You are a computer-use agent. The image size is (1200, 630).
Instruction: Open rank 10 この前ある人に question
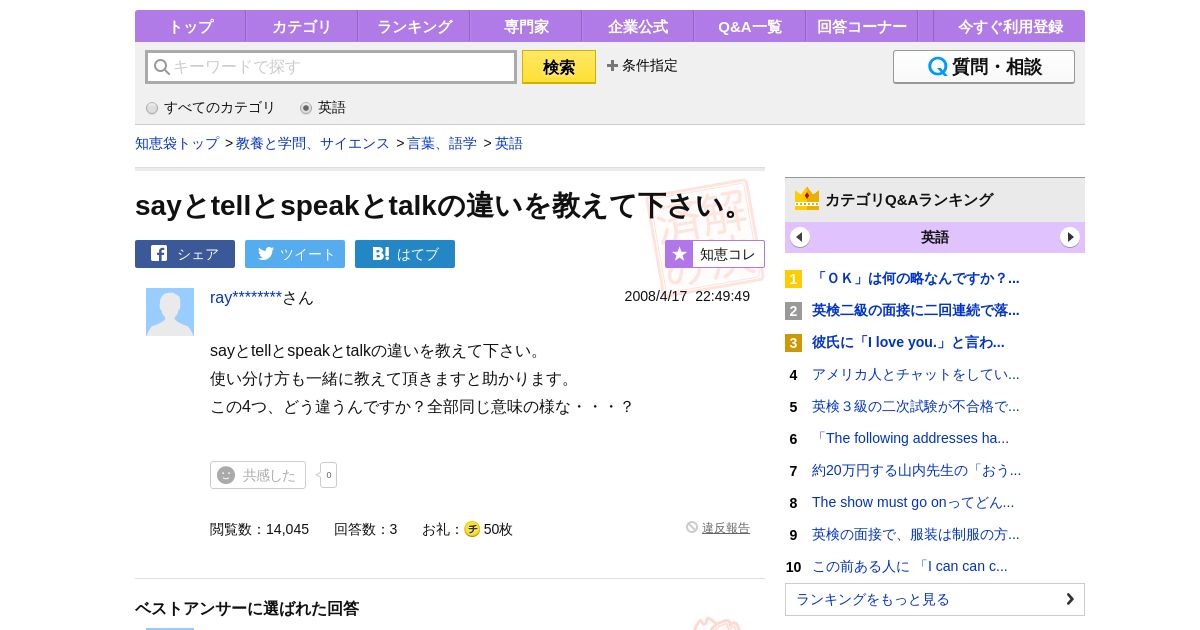click(910, 566)
